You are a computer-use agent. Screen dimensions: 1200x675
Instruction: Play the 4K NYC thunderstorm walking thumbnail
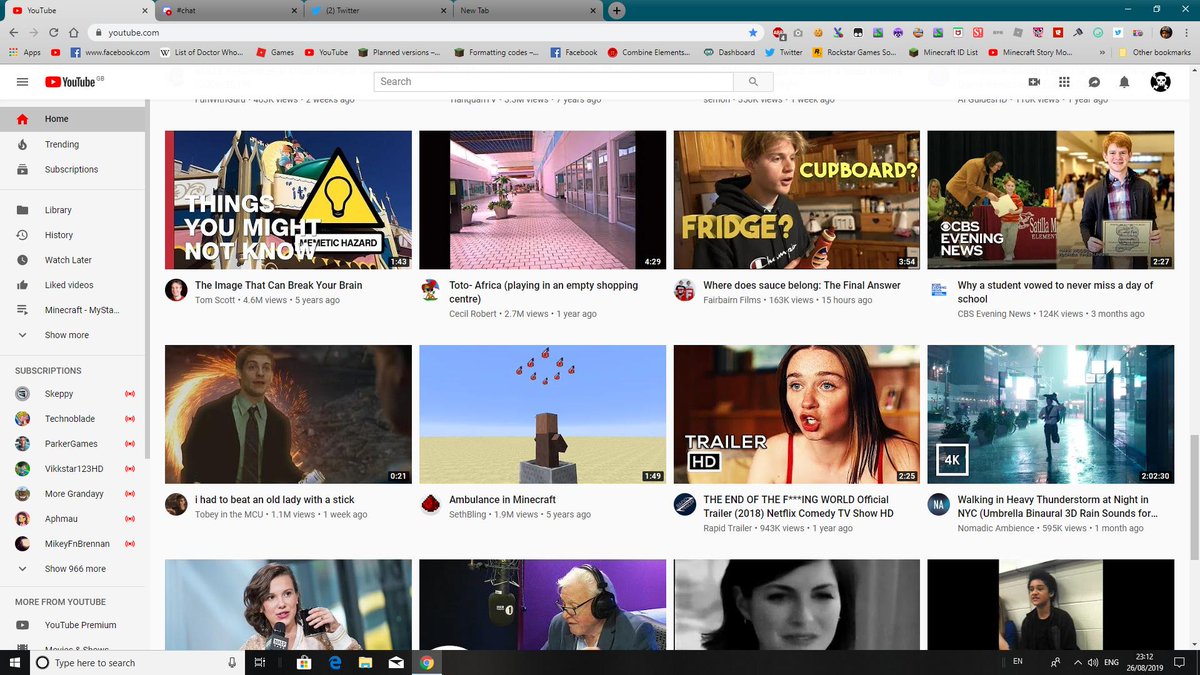tap(1051, 414)
